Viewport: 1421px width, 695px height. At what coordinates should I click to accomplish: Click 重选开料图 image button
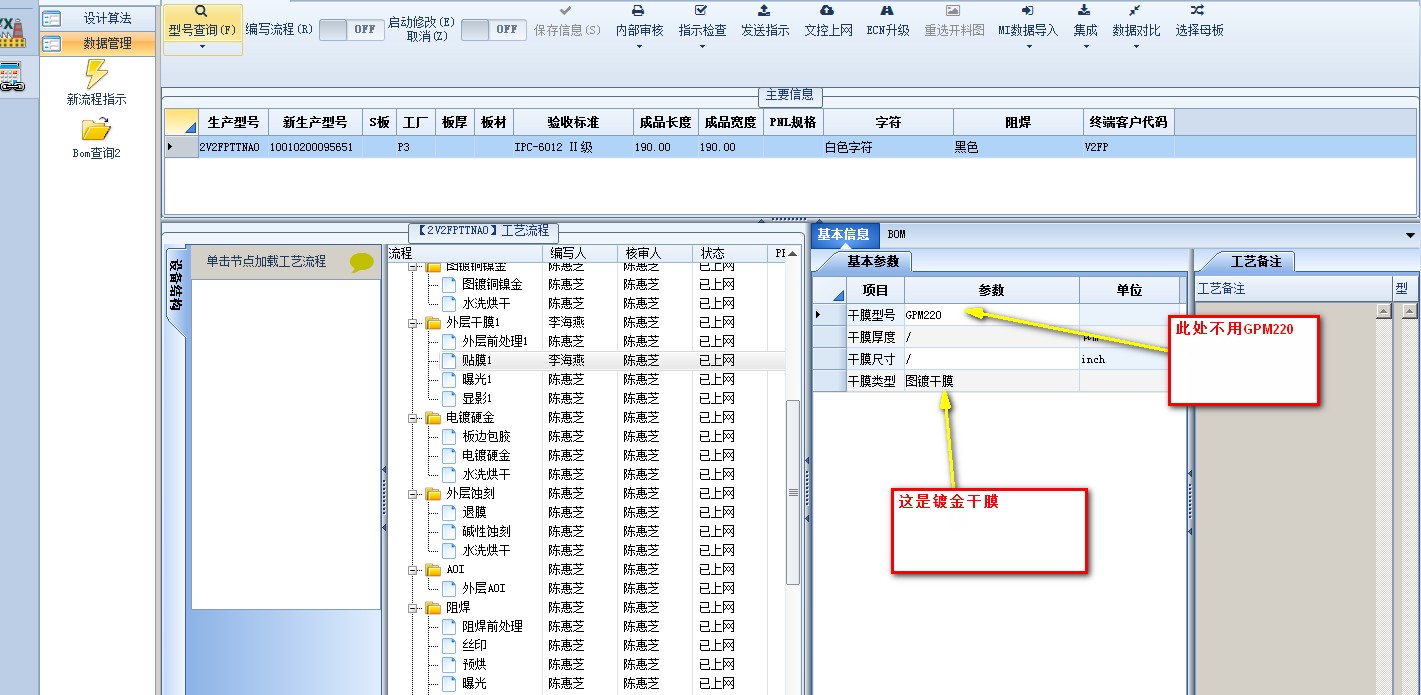(954, 22)
